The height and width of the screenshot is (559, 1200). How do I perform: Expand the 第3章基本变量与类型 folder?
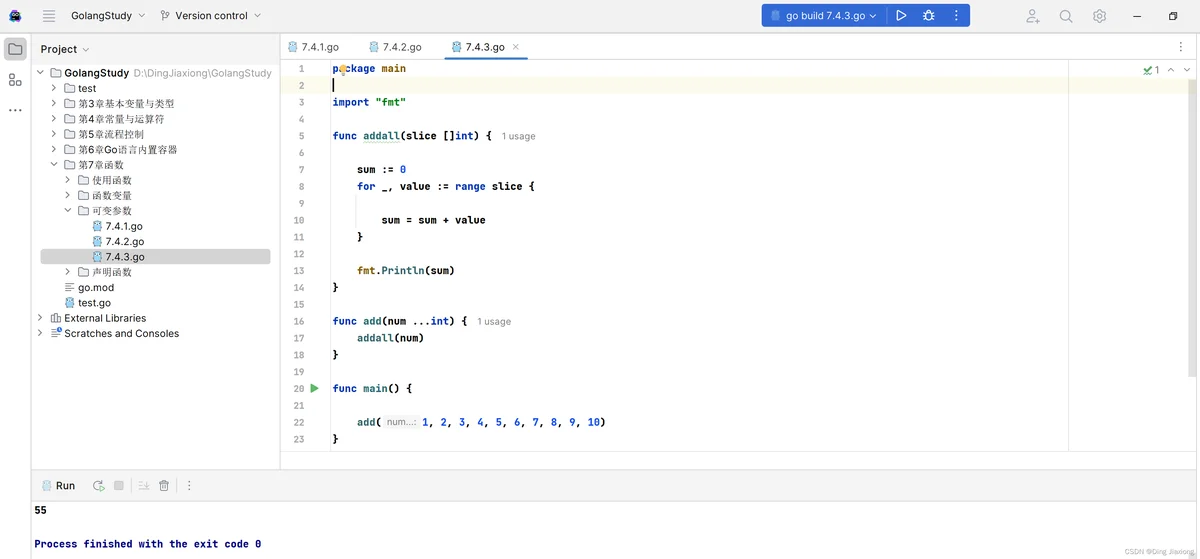click(55, 104)
